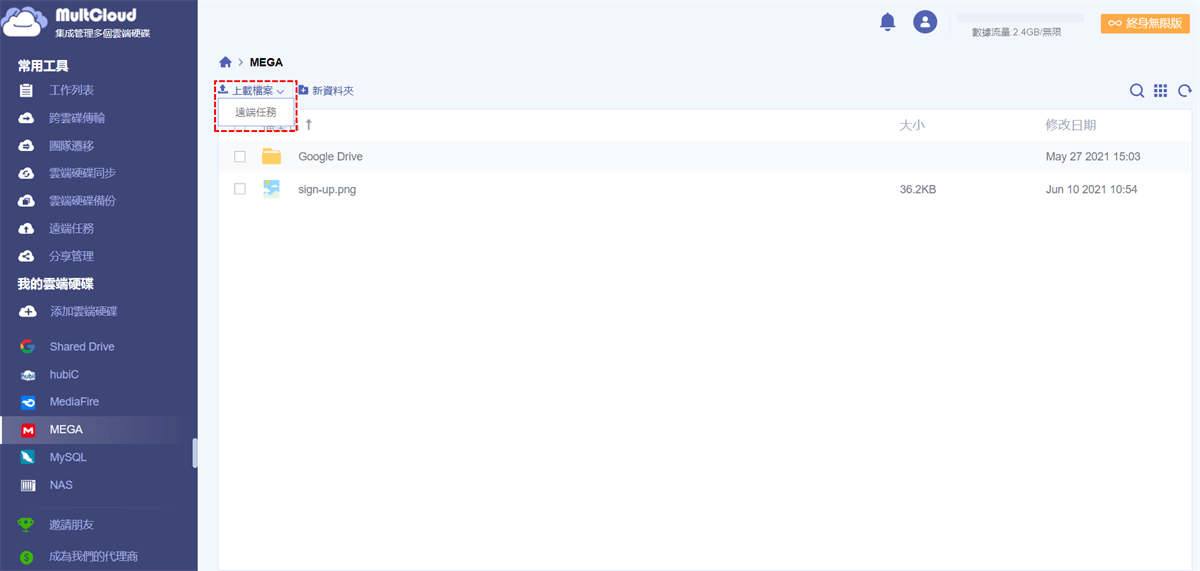The height and width of the screenshot is (571, 1200).
Task: Select MediaFire in the sidebar
Action: pyautogui.click(x=75, y=402)
